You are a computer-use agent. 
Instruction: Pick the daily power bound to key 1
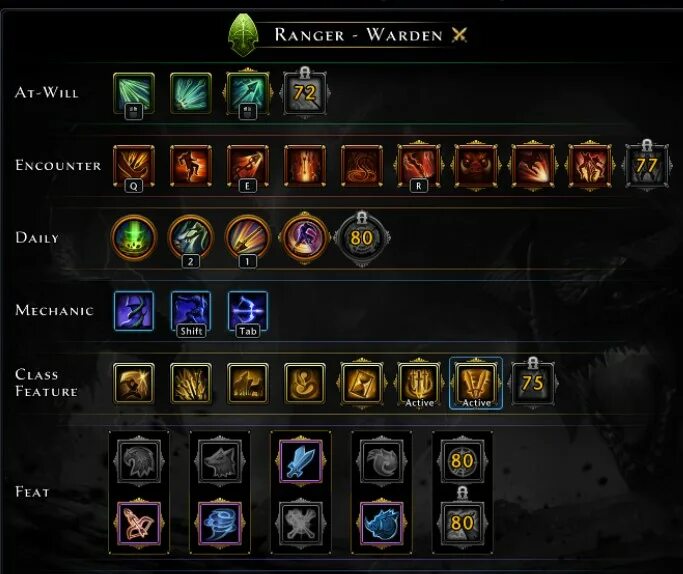coord(247,238)
